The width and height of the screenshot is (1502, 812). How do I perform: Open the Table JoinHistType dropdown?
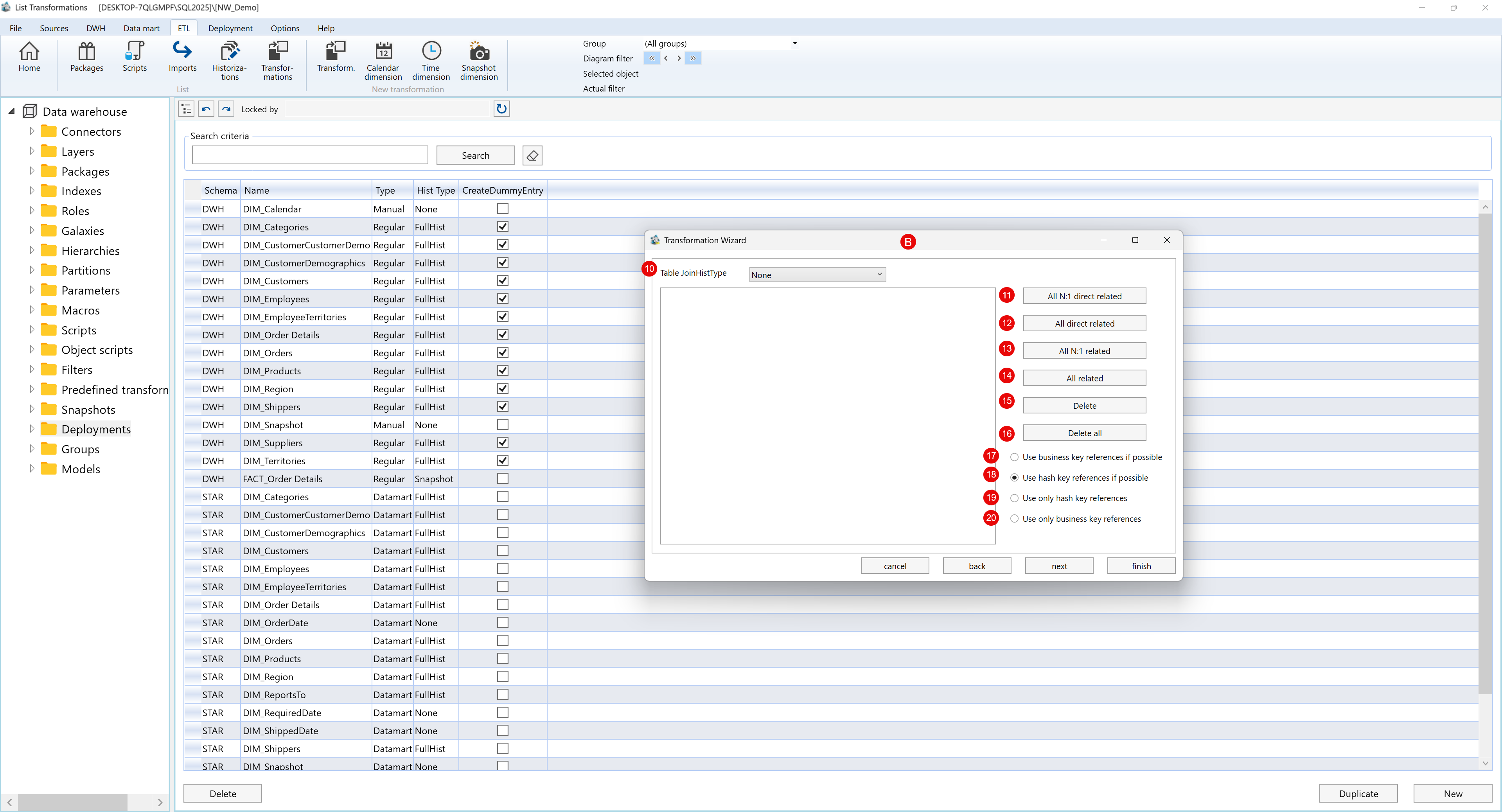point(817,275)
